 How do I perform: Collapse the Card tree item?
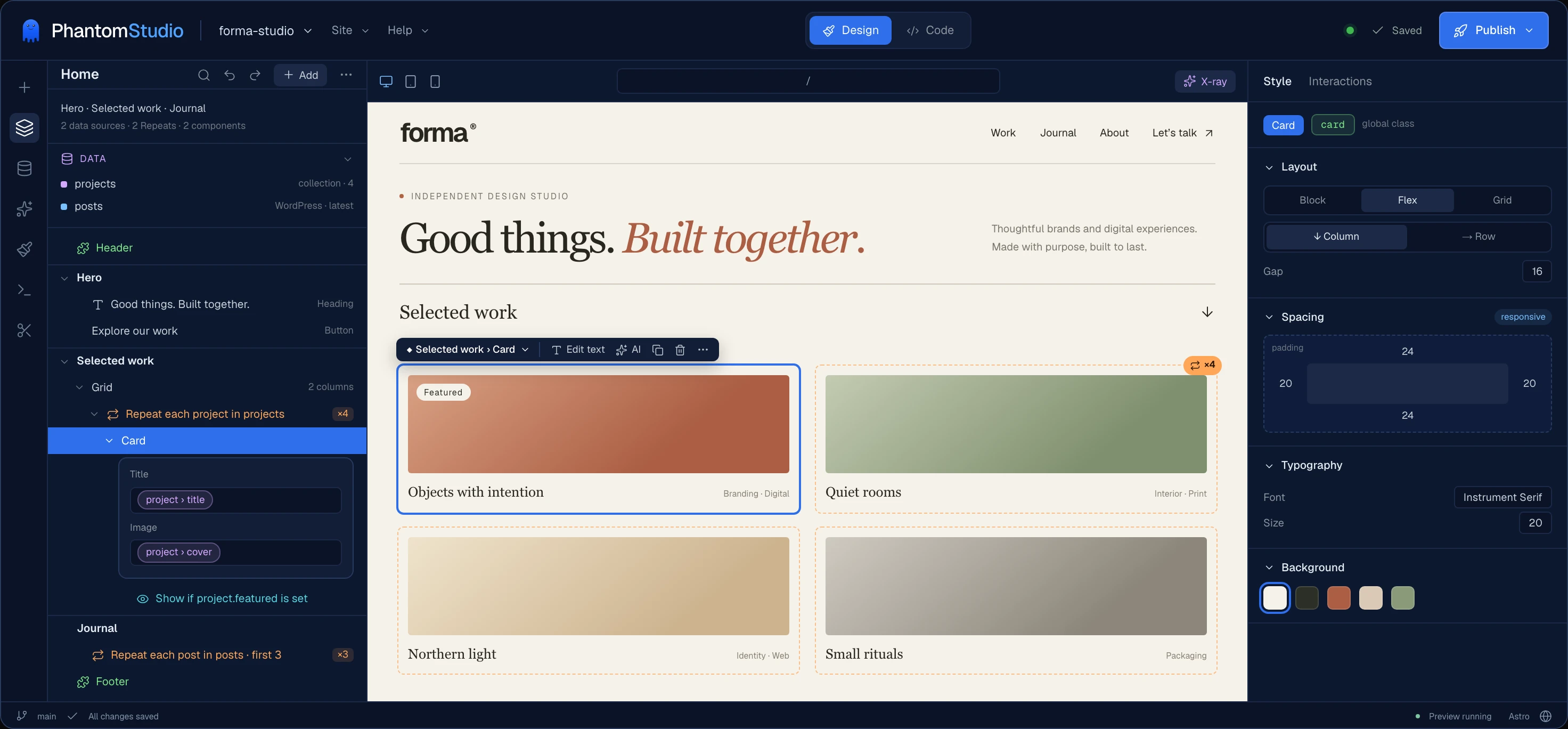[109, 441]
